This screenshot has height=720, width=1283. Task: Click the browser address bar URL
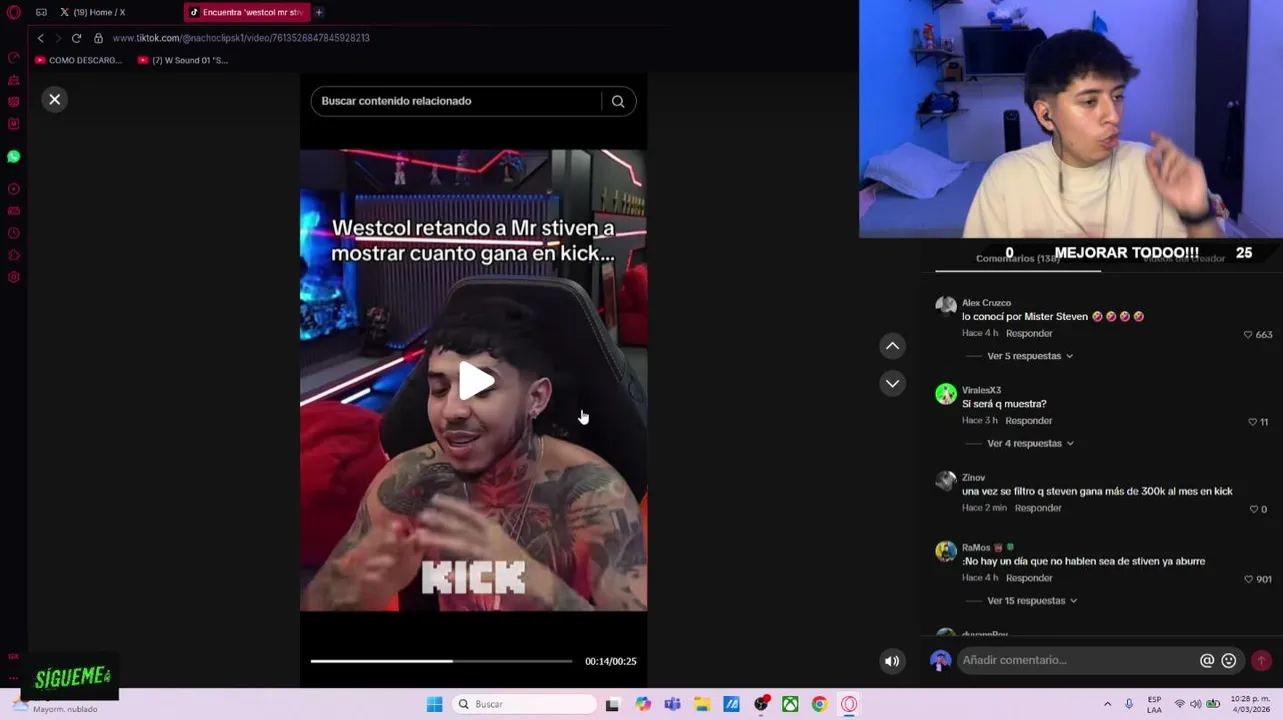241,38
